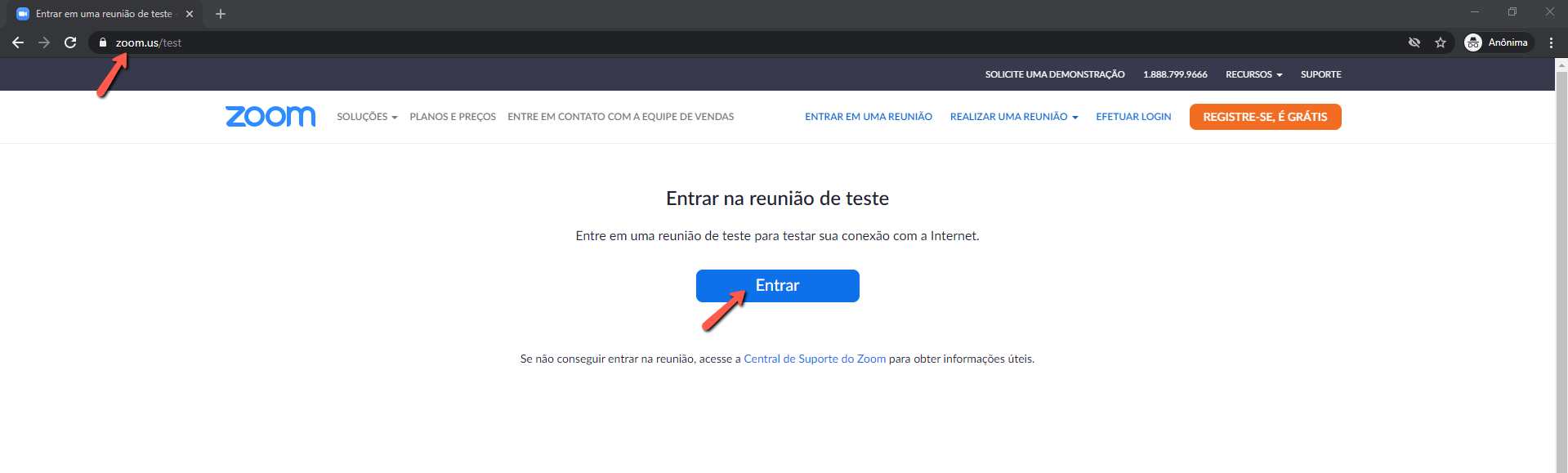
Task: Click ENTRAR EM UMA REUNIÃO link
Action: pos(869,117)
